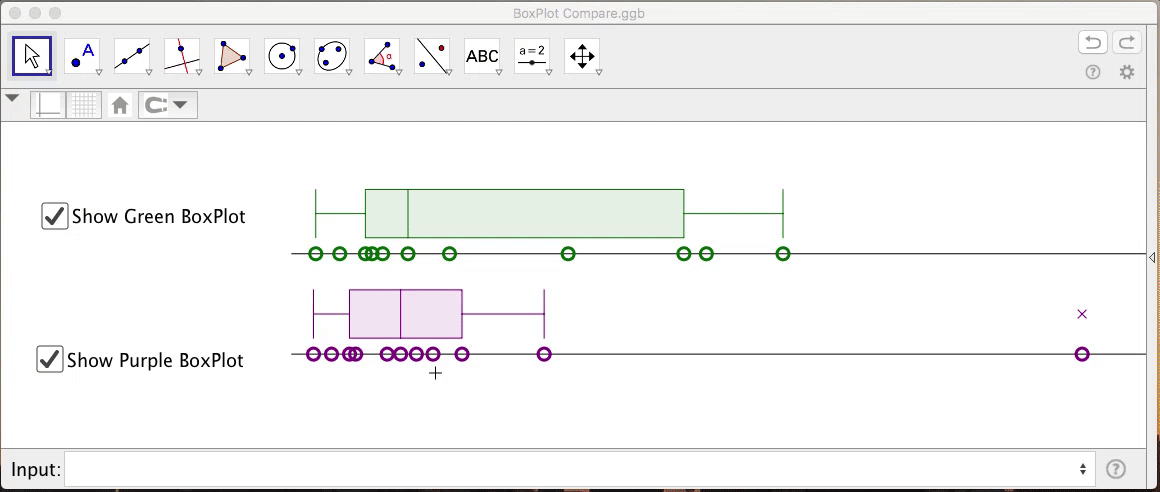Click in the Input field

click(579, 469)
